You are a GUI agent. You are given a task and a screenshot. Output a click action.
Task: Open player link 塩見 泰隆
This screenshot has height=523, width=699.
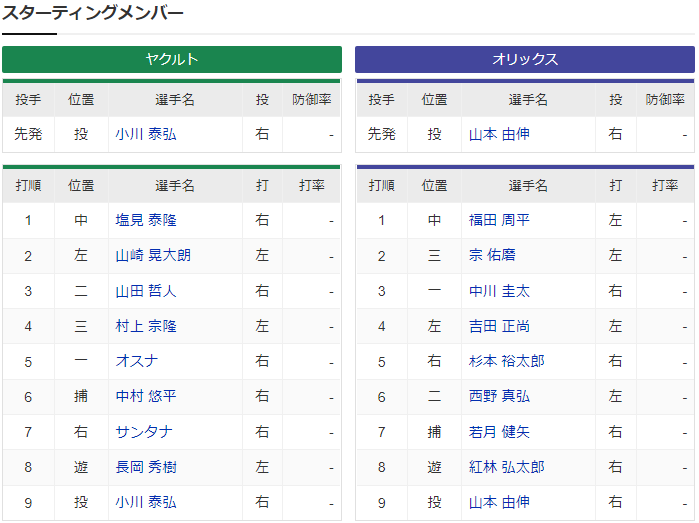146,220
